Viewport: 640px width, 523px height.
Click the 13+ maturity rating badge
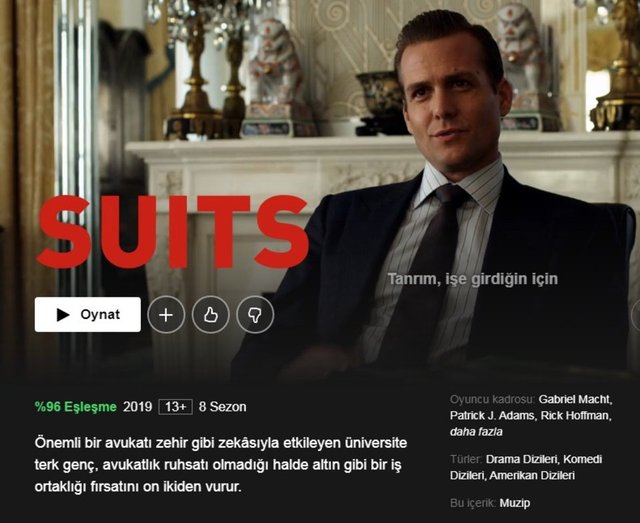176,407
